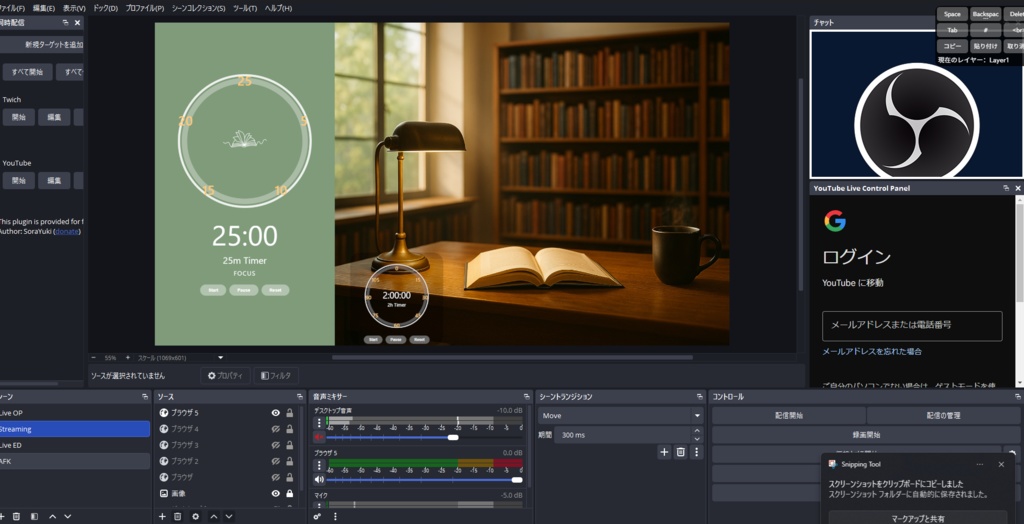Click メールアドレスを忘れた場合 link
The image size is (1024, 524).
pyautogui.click(x=872, y=352)
